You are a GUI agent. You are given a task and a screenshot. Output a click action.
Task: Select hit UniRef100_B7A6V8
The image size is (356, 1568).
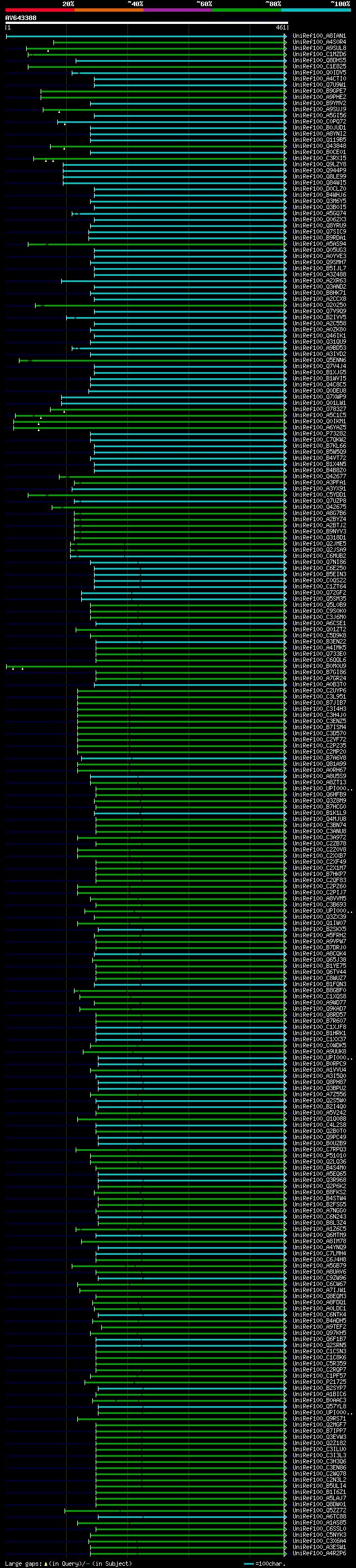319,758
